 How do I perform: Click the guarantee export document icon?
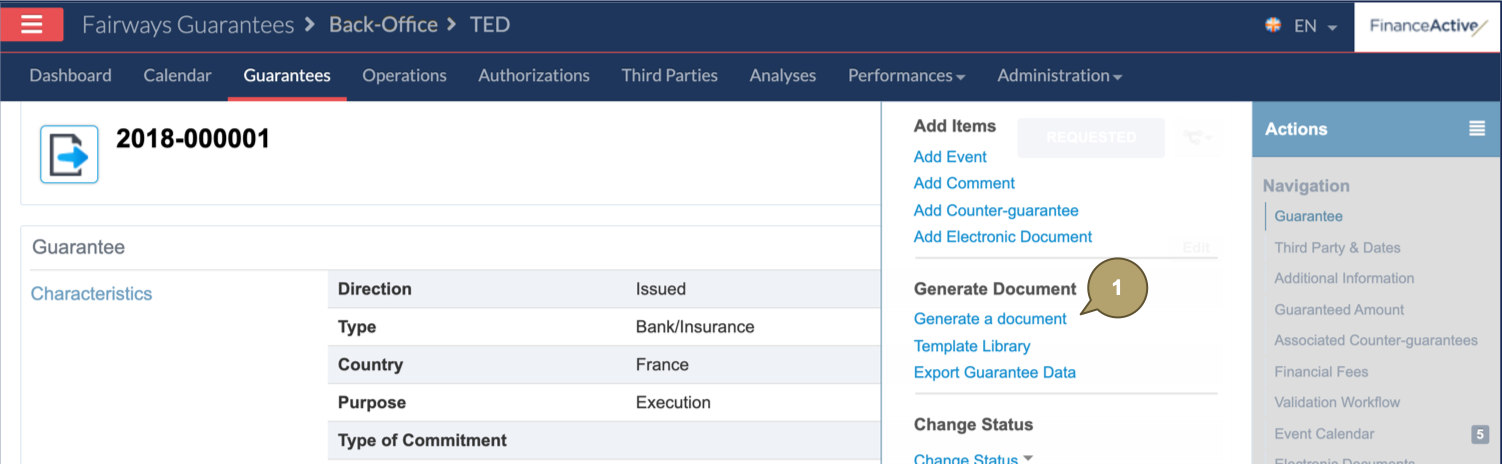69,154
